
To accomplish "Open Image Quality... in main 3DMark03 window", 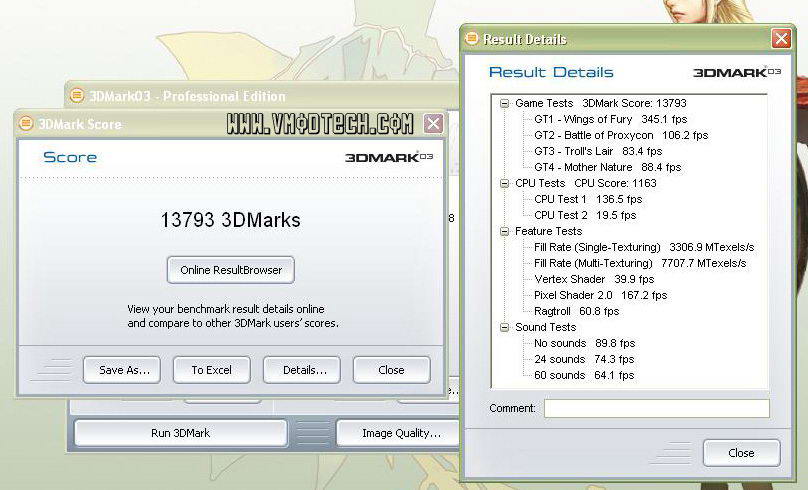I will 399,433.
